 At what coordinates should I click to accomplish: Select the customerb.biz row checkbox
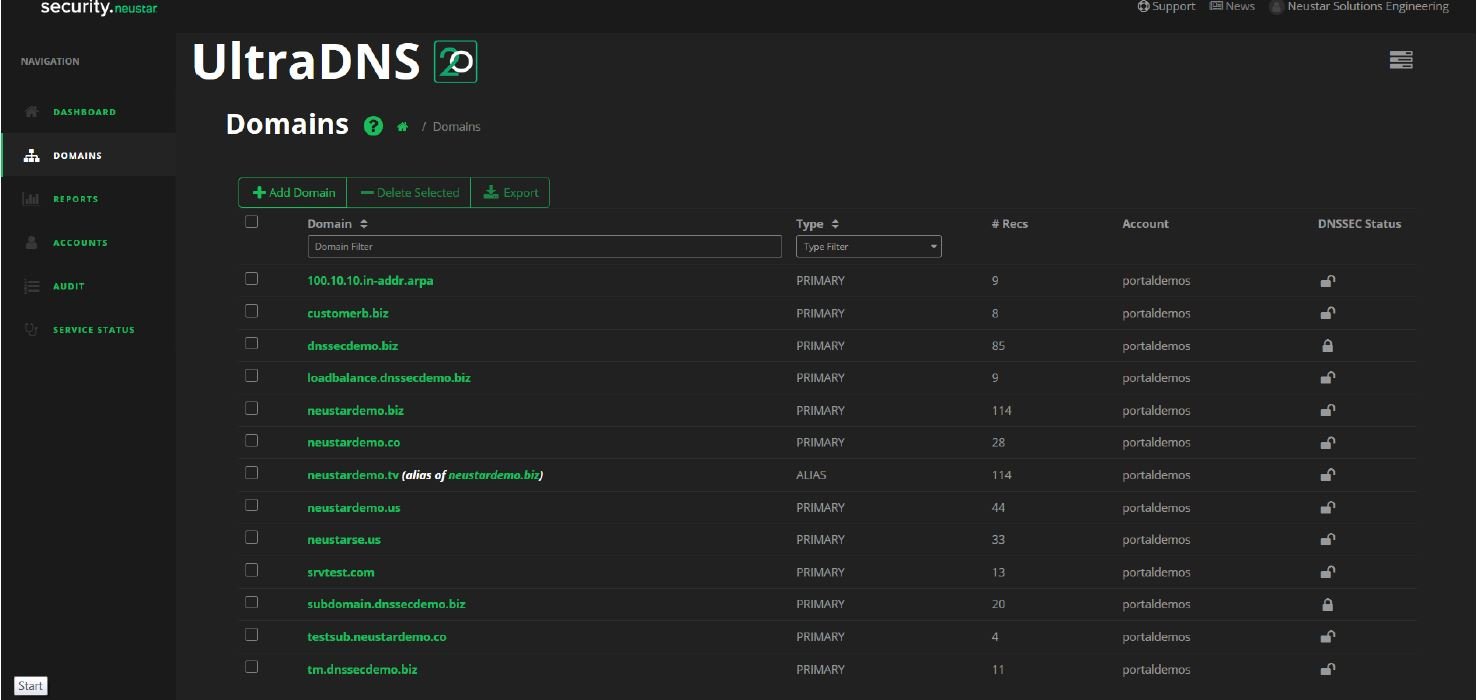coord(252,311)
